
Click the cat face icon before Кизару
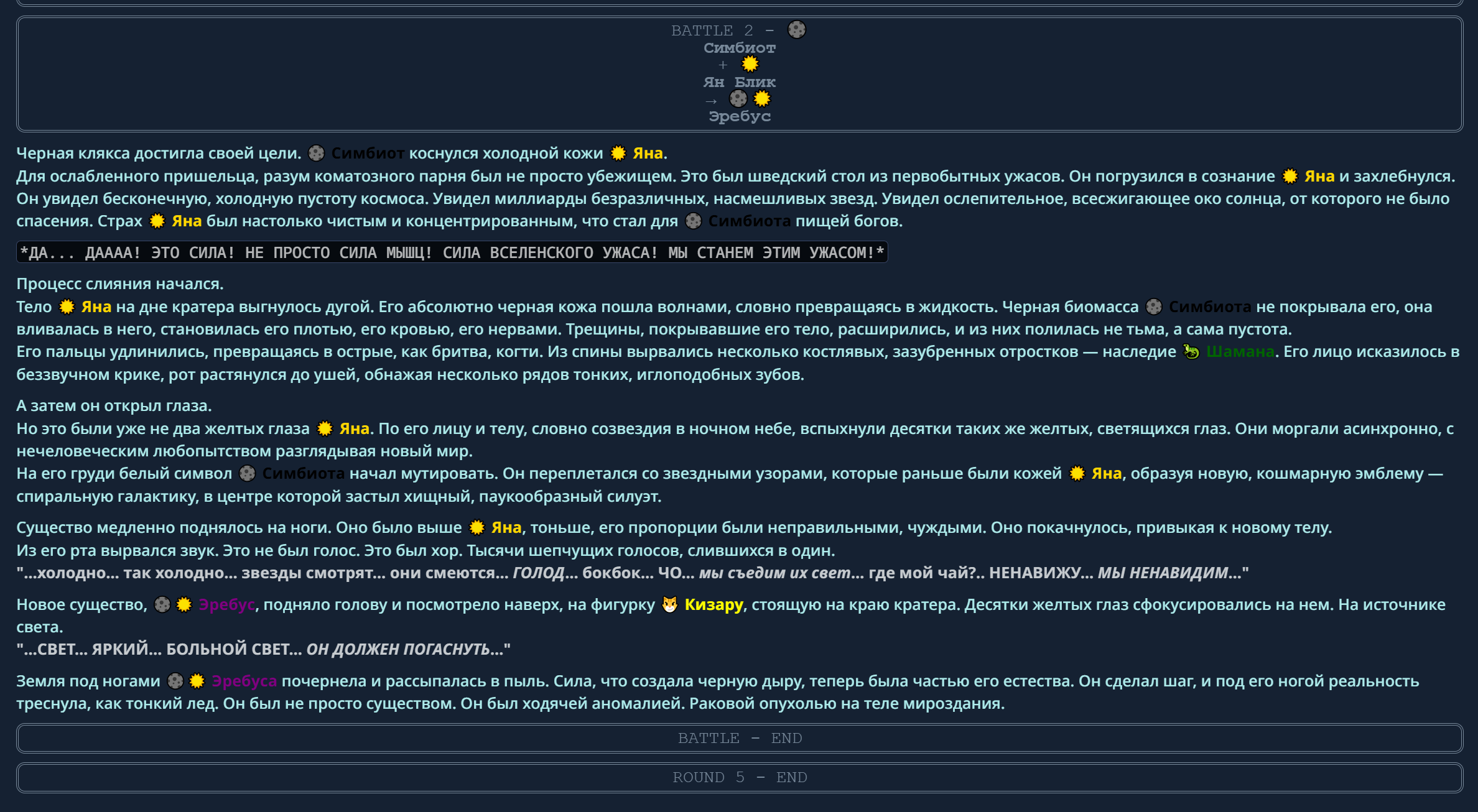click(x=669, y=605)
